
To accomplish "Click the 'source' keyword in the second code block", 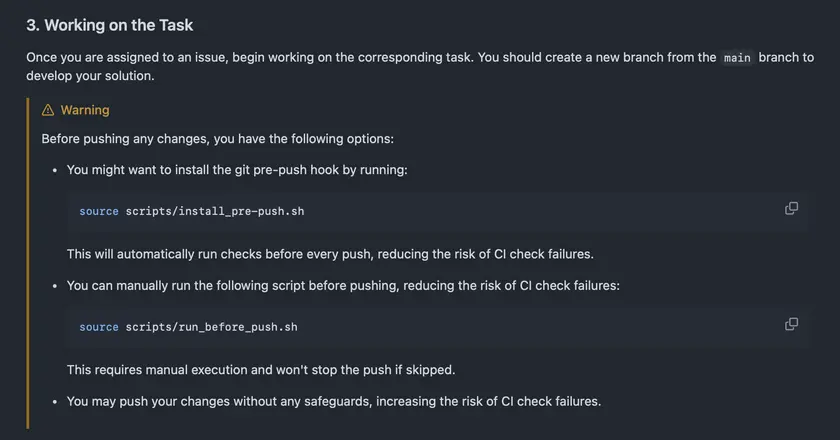I will (99, 327).
